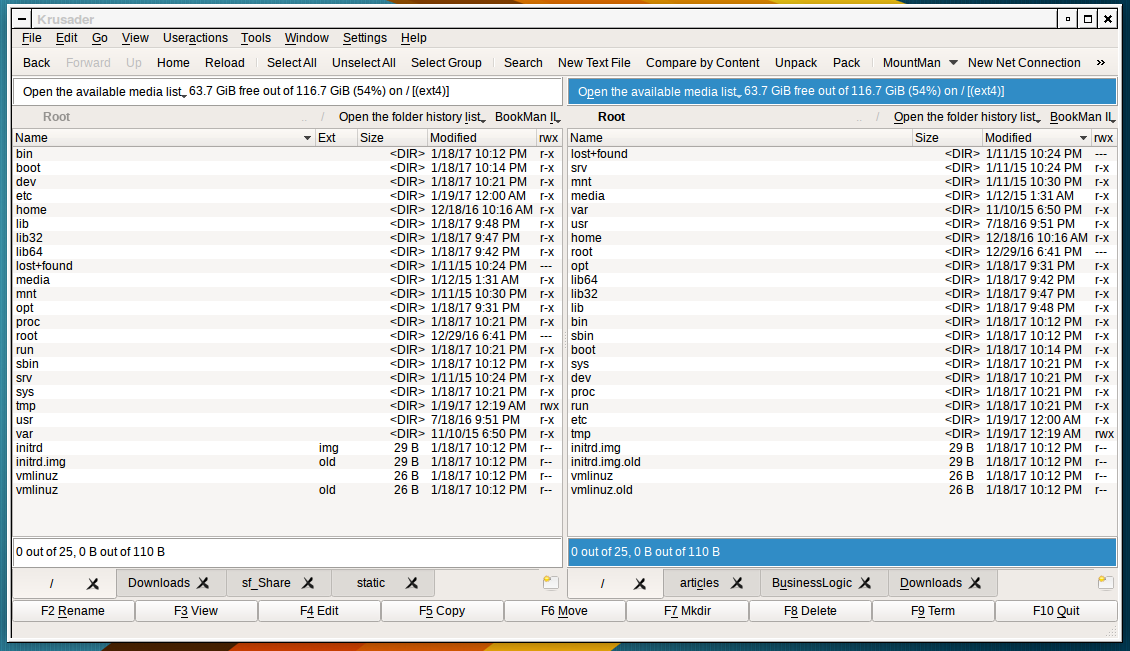
Task: Launch Search from the toolbar
Action: click(523, 63)
